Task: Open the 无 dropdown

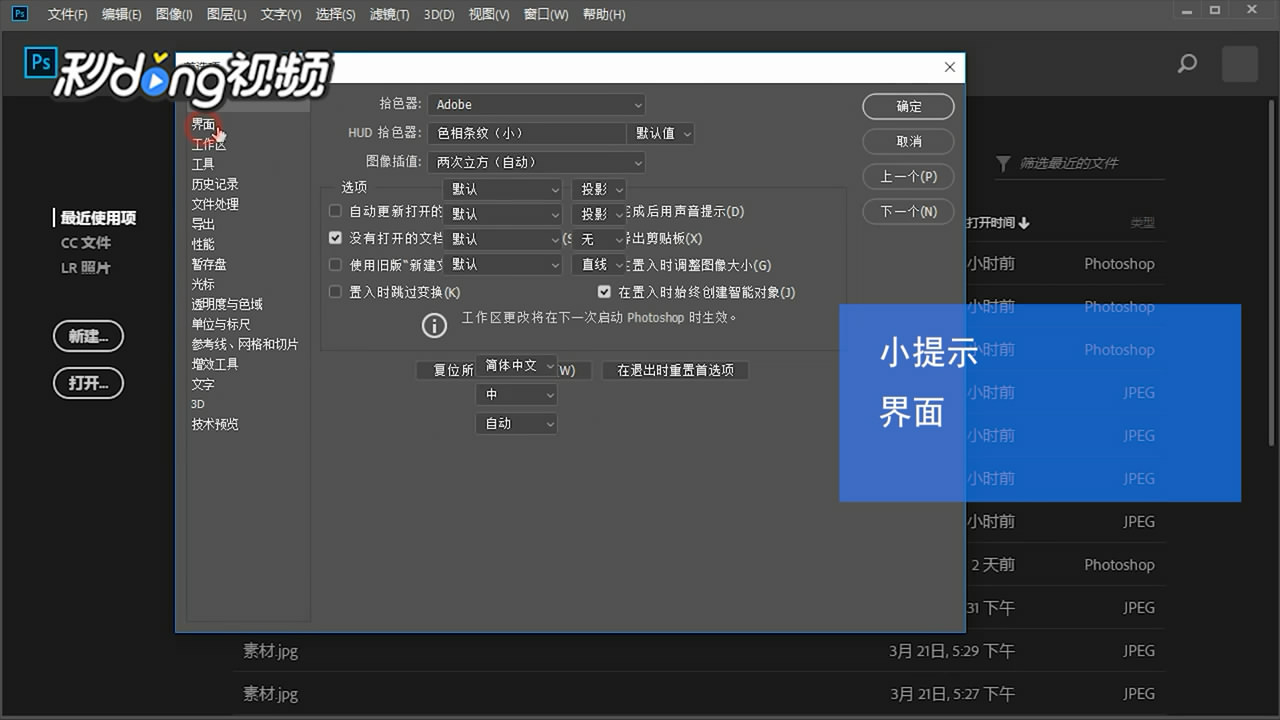Action: point(599,239)
